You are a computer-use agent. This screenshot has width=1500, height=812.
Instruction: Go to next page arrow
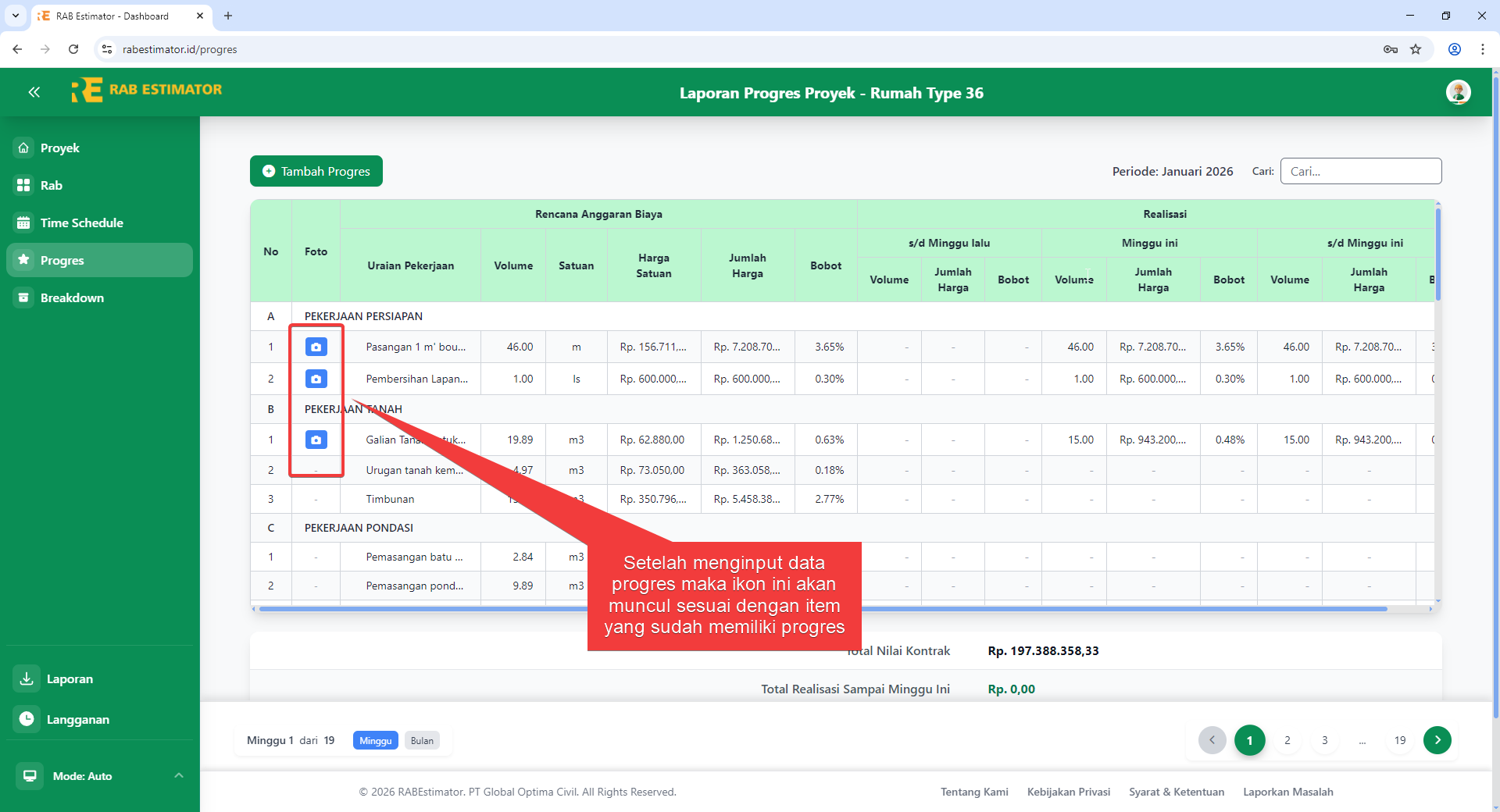1437,739
